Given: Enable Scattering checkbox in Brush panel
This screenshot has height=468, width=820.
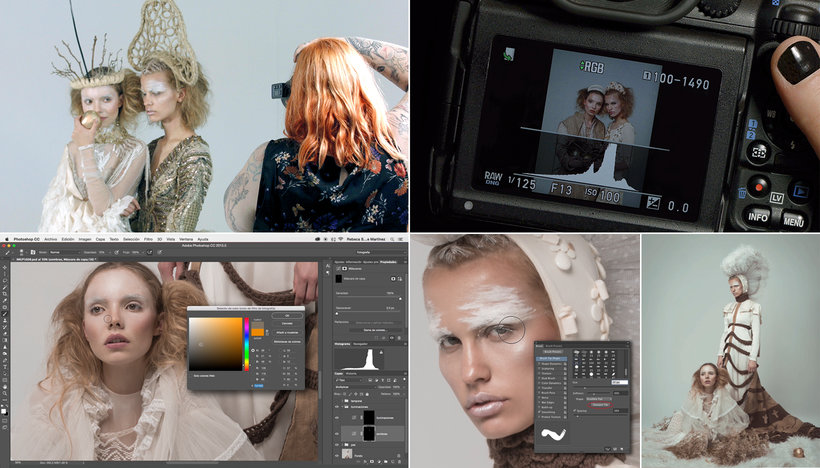Looking at the screenshot, I should coord(539,369).
